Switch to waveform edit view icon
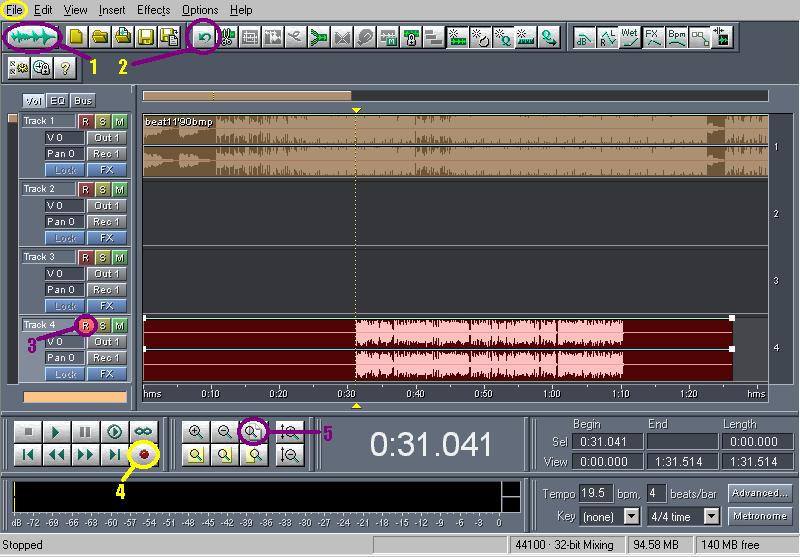Screen dimensions: 800x557 pyautogui.click(x=32, y=37)
